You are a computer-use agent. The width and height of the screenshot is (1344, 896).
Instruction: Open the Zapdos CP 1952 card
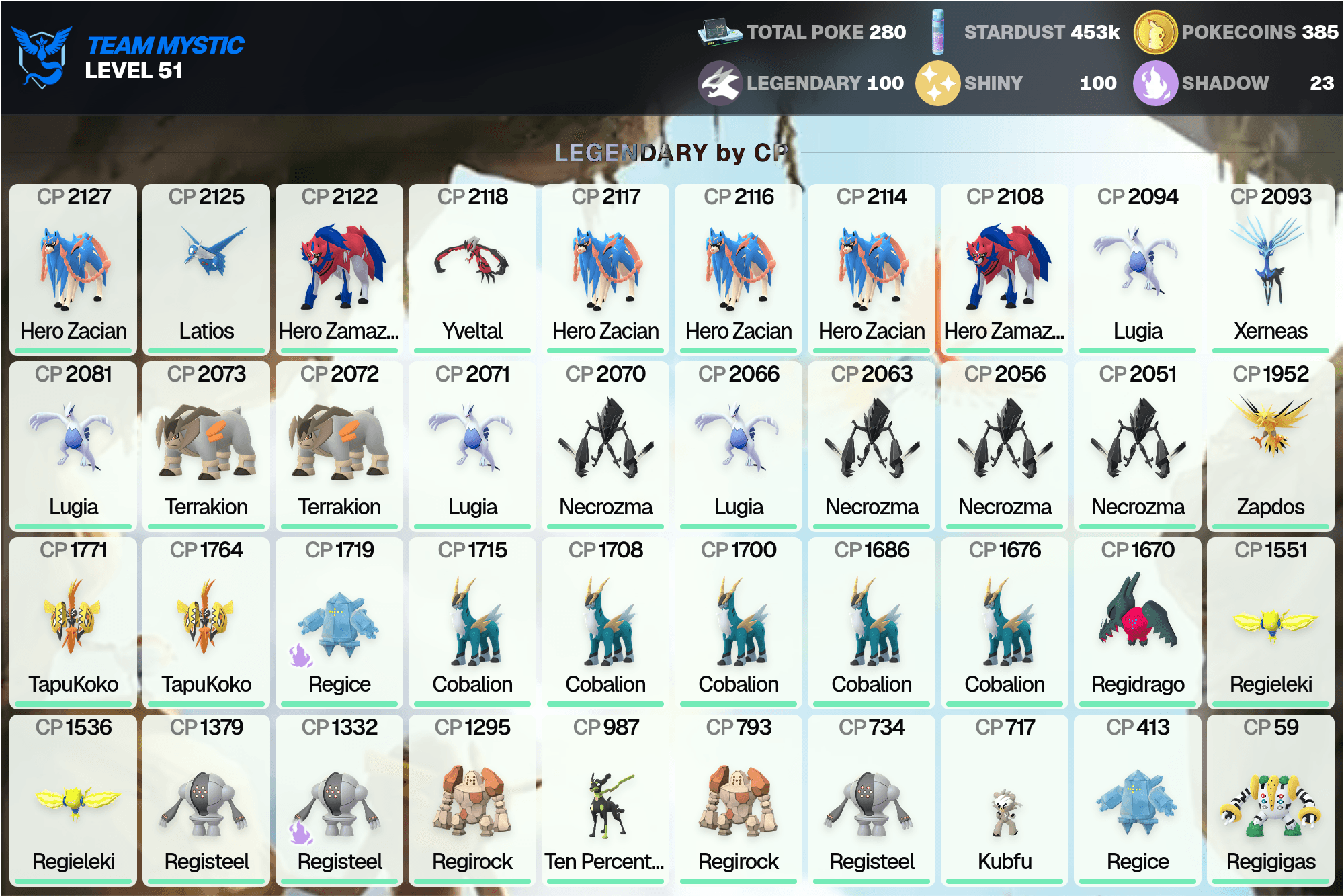click(1271, 446)
